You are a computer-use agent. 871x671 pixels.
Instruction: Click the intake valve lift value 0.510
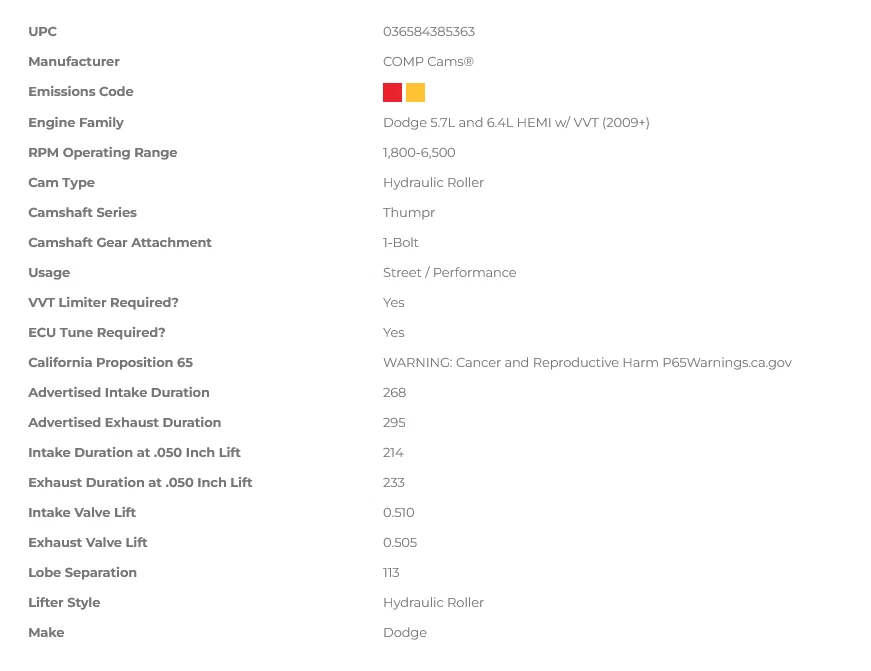coord(398,513)
